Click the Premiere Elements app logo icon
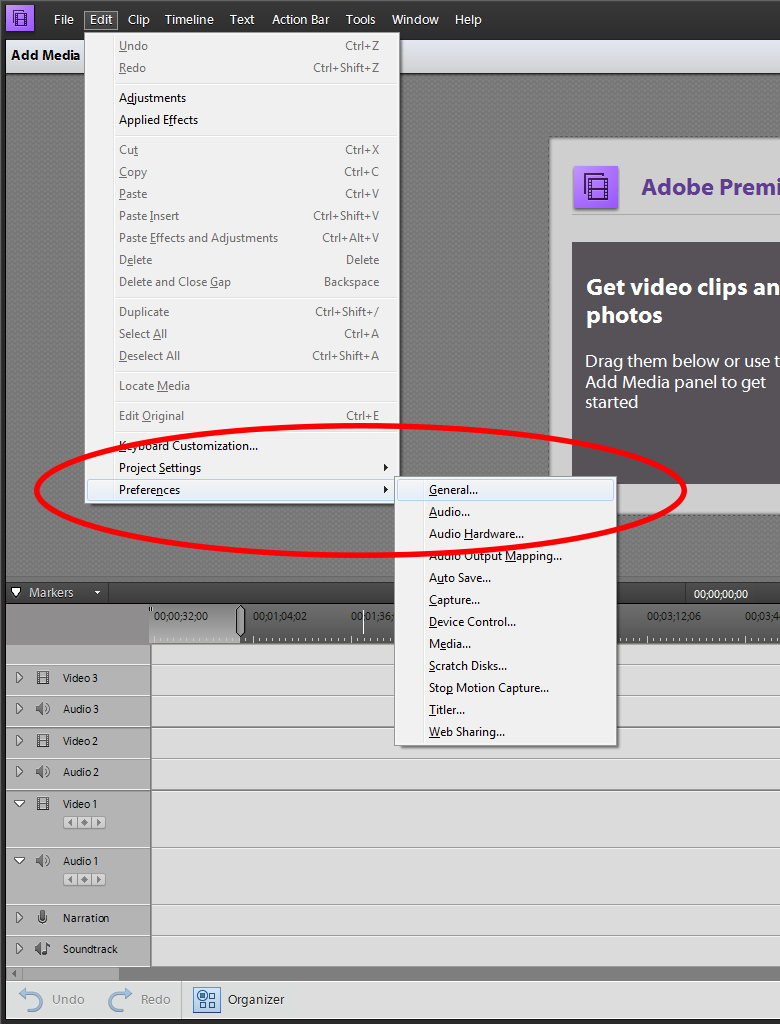Image resolution: width=780 pixels, height=1024 pixels. point(20,19)
